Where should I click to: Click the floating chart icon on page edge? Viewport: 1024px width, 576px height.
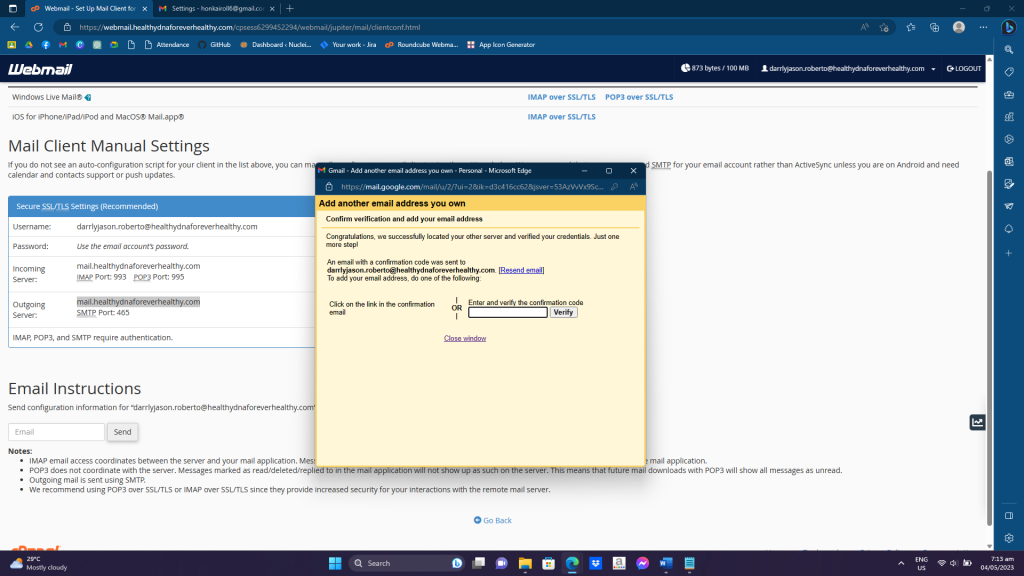pyautogui.click(x=977, y=423)
